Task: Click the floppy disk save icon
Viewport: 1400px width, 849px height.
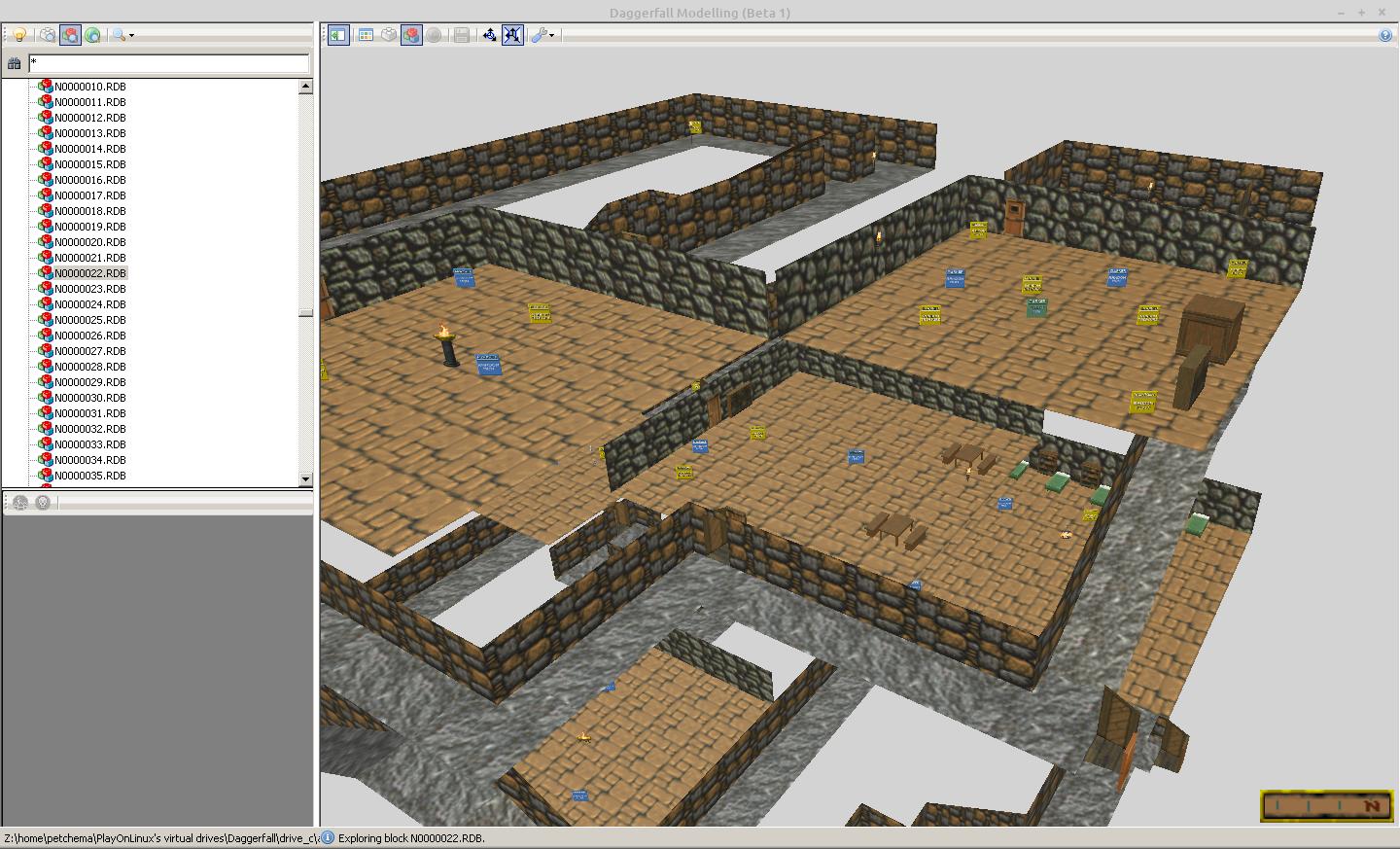Action: tap(462, 35)
